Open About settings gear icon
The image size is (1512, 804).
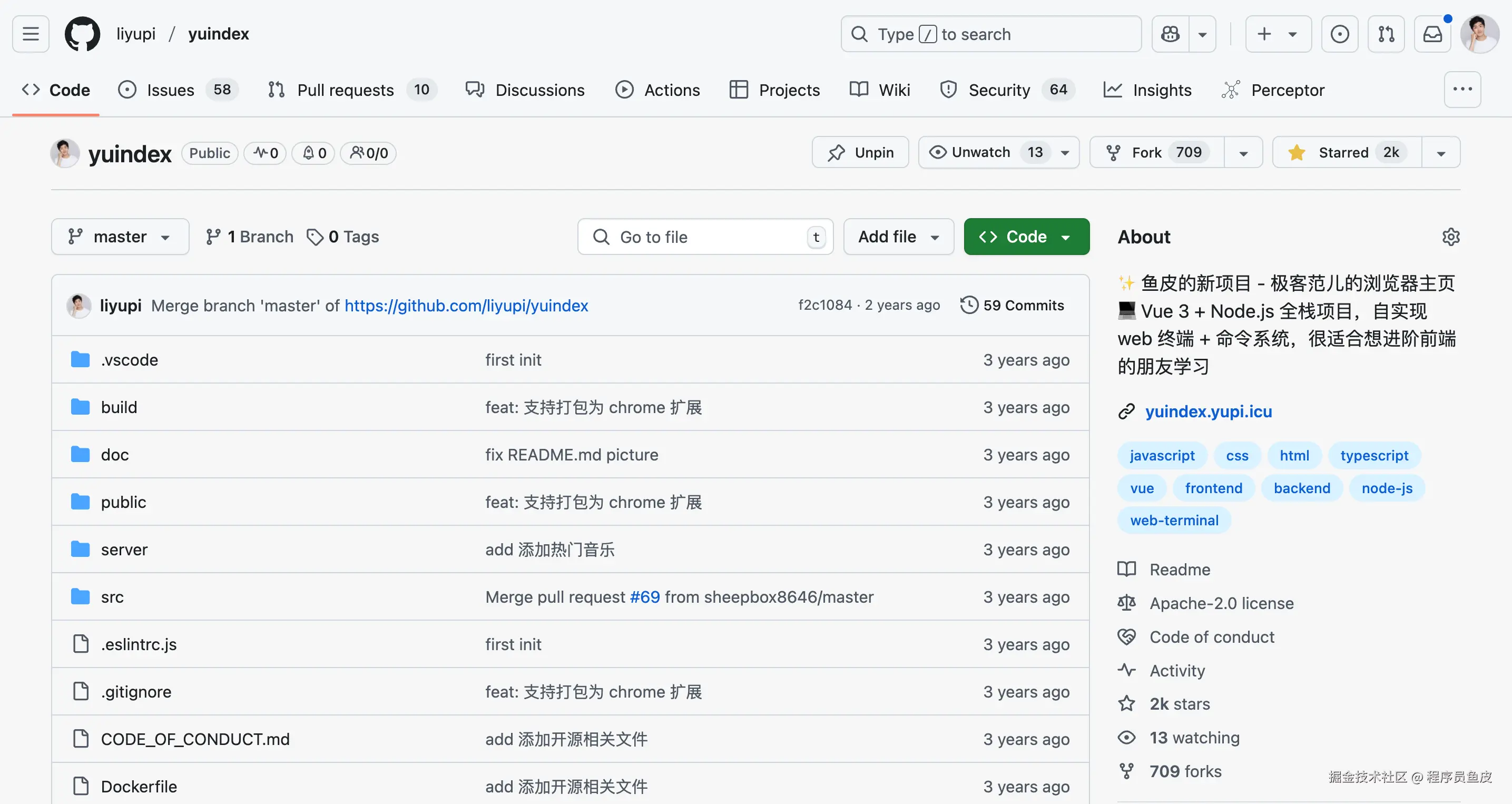(x=1450, y=237)
